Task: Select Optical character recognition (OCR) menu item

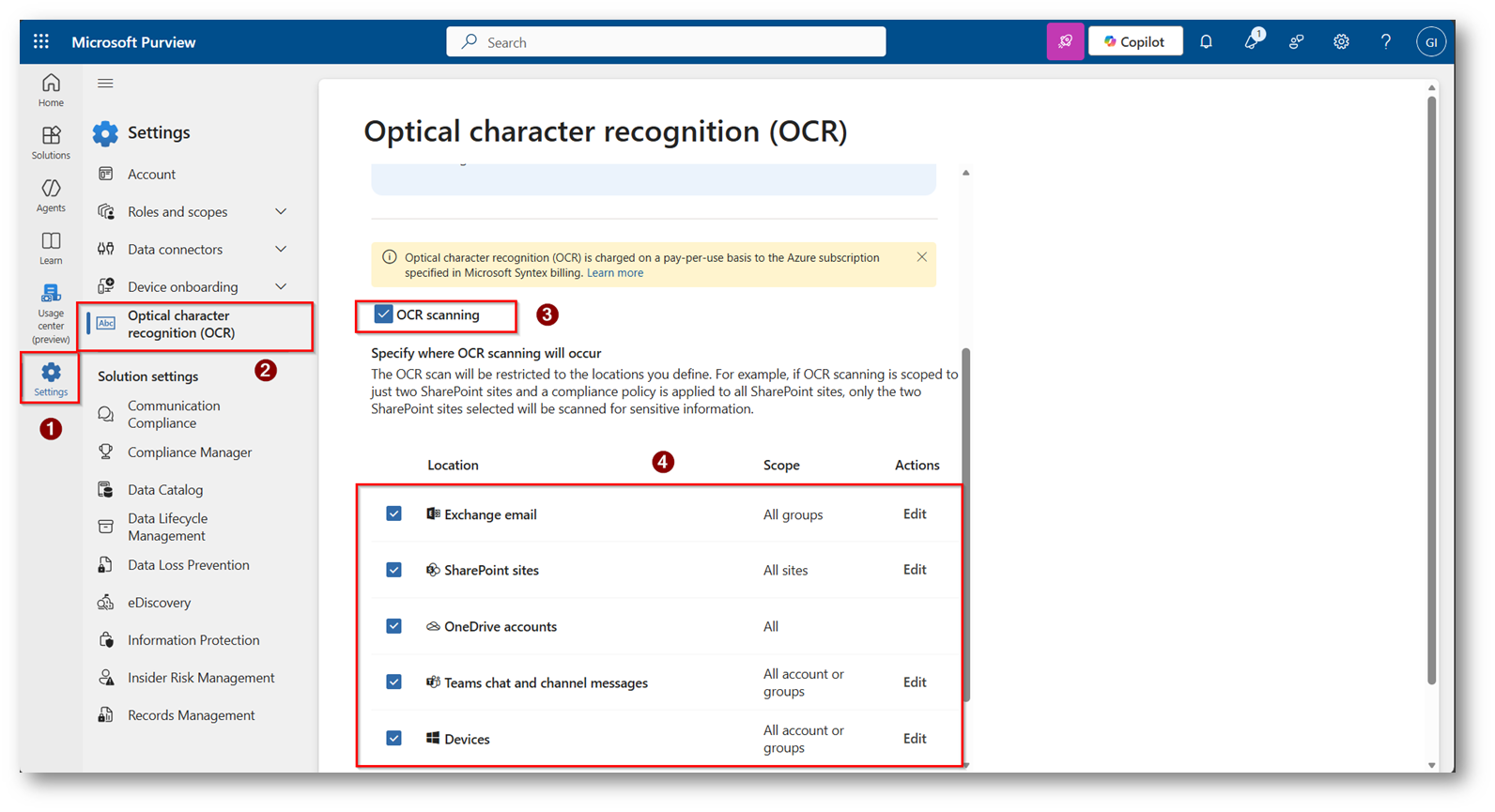Action: 195,325
